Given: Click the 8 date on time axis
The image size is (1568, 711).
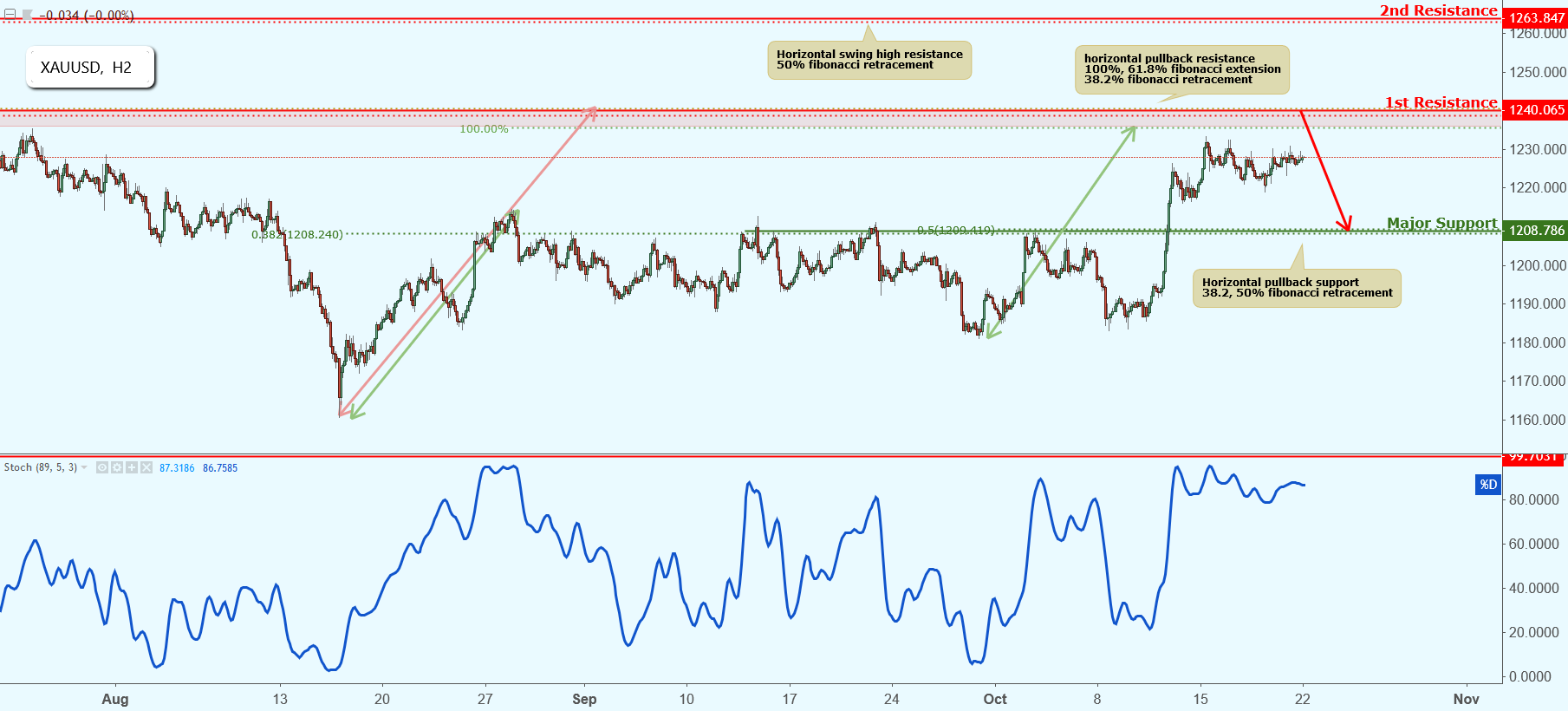Looking at the screenshot, I should [x=1097, y=699].
